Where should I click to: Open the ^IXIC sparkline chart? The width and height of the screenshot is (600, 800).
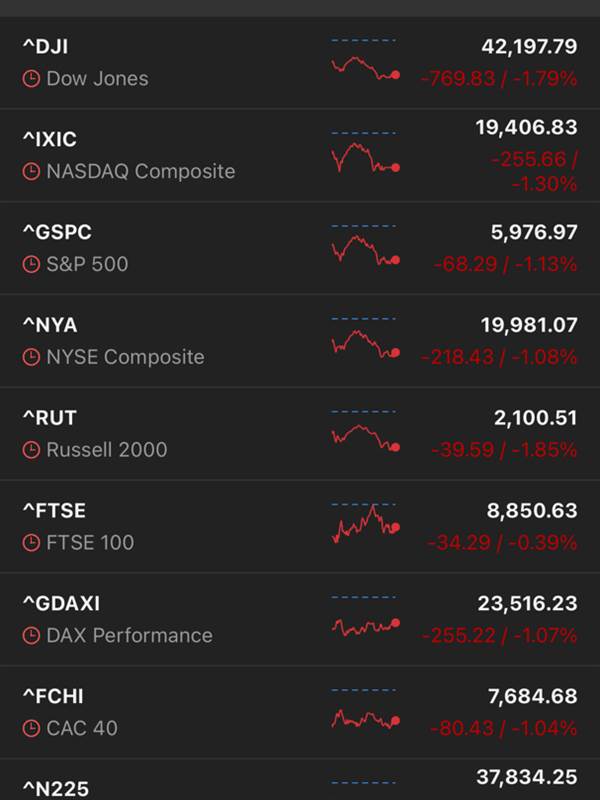point(365,153)
